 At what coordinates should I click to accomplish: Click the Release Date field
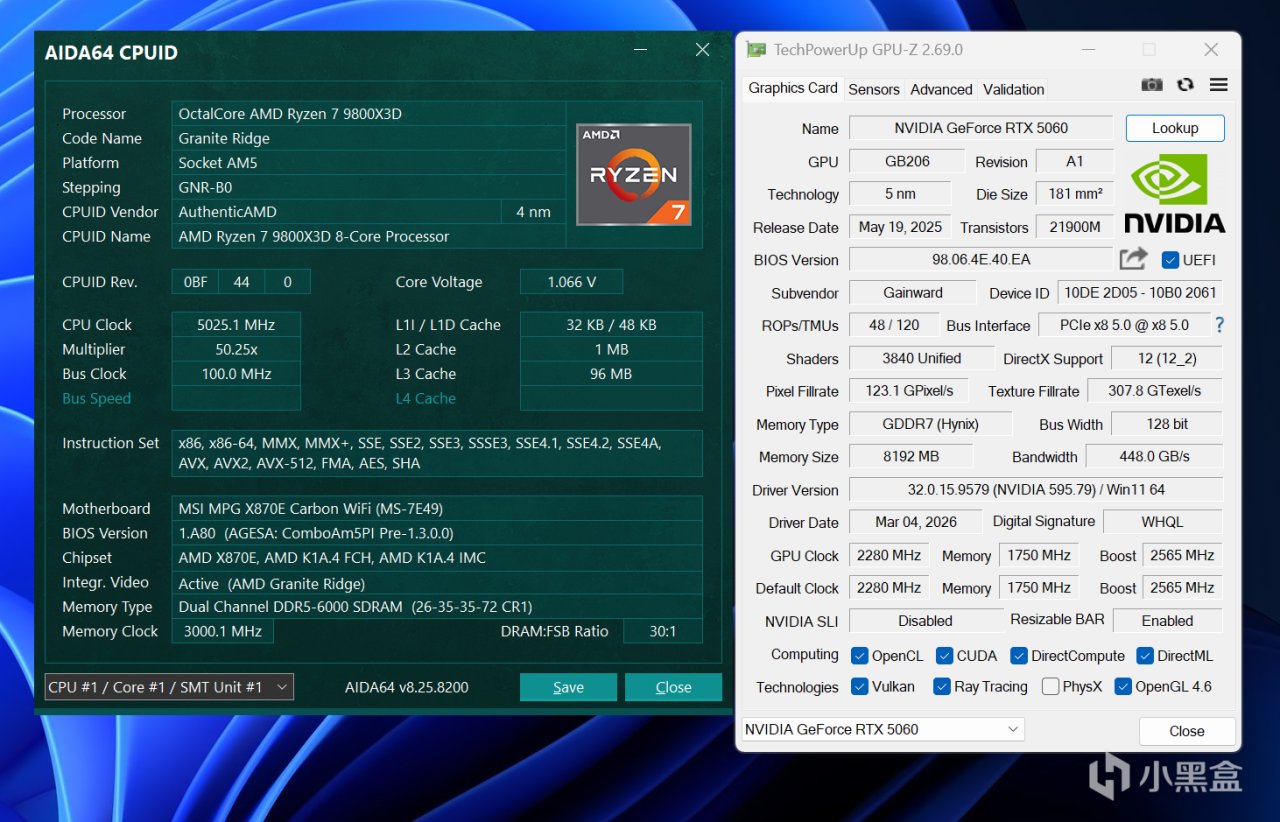tap(900, 227)
